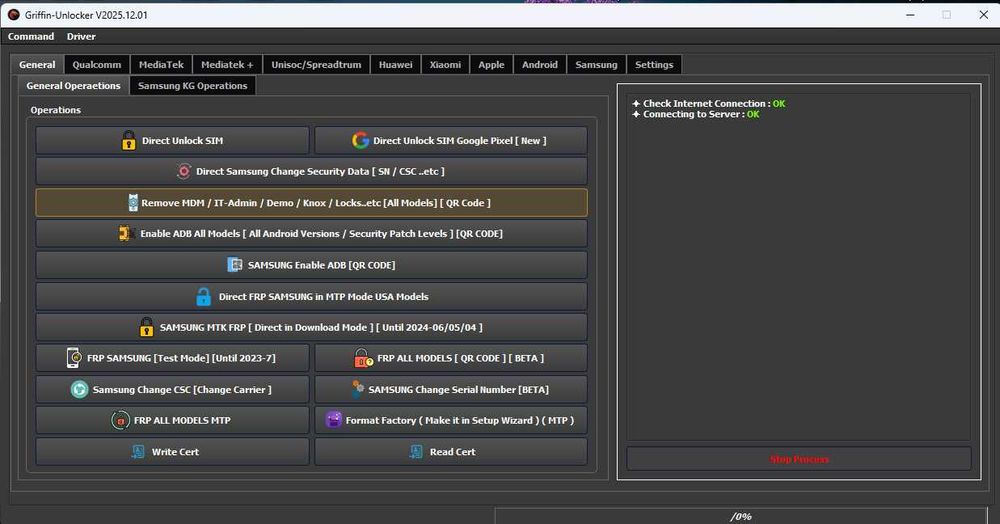The image size is (1000, 524).
Task: Click the Write Cert button
Action: click(172, 451)
